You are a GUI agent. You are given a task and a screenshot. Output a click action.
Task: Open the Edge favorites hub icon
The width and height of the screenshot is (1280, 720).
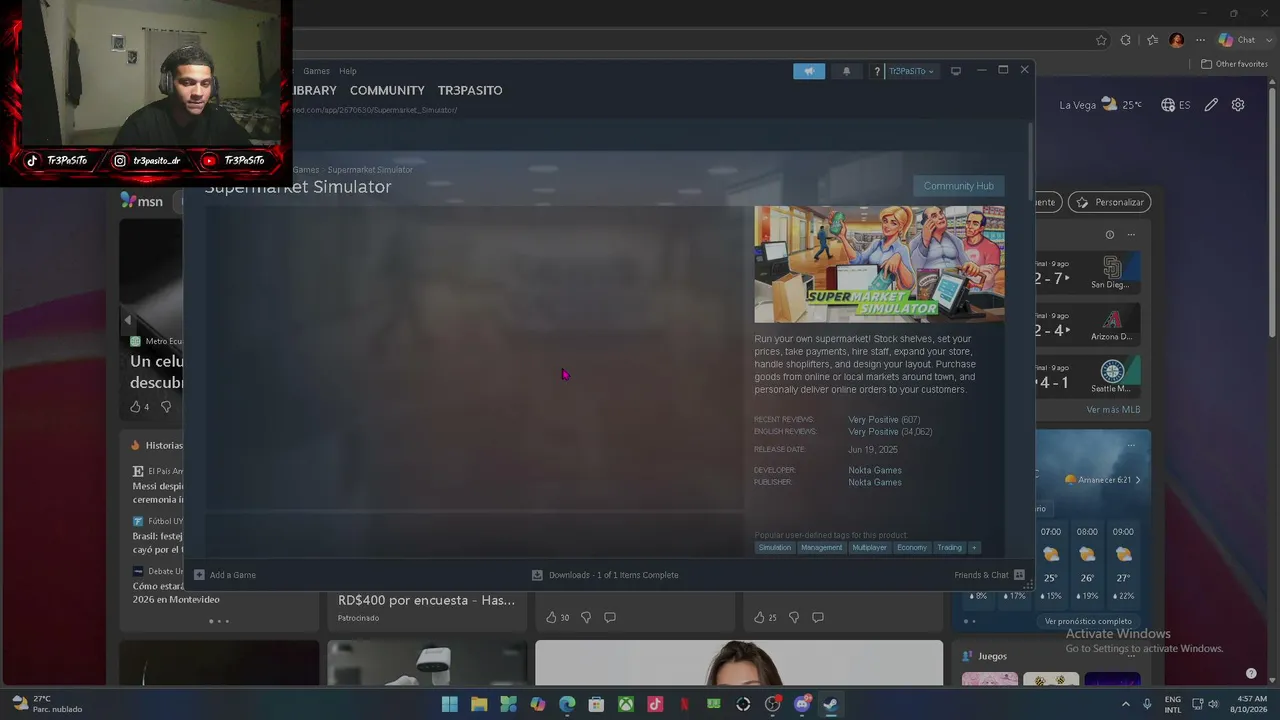click(x=1152, y=40)
